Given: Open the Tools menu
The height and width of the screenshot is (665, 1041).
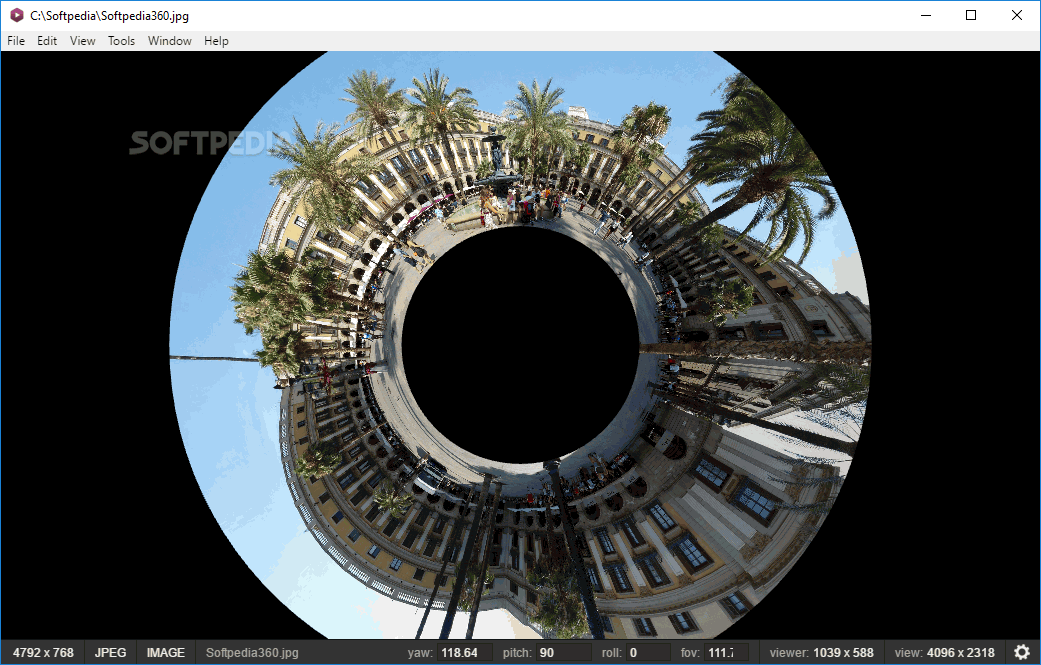Looking at the screenshot, I should (x=121, y=40).
